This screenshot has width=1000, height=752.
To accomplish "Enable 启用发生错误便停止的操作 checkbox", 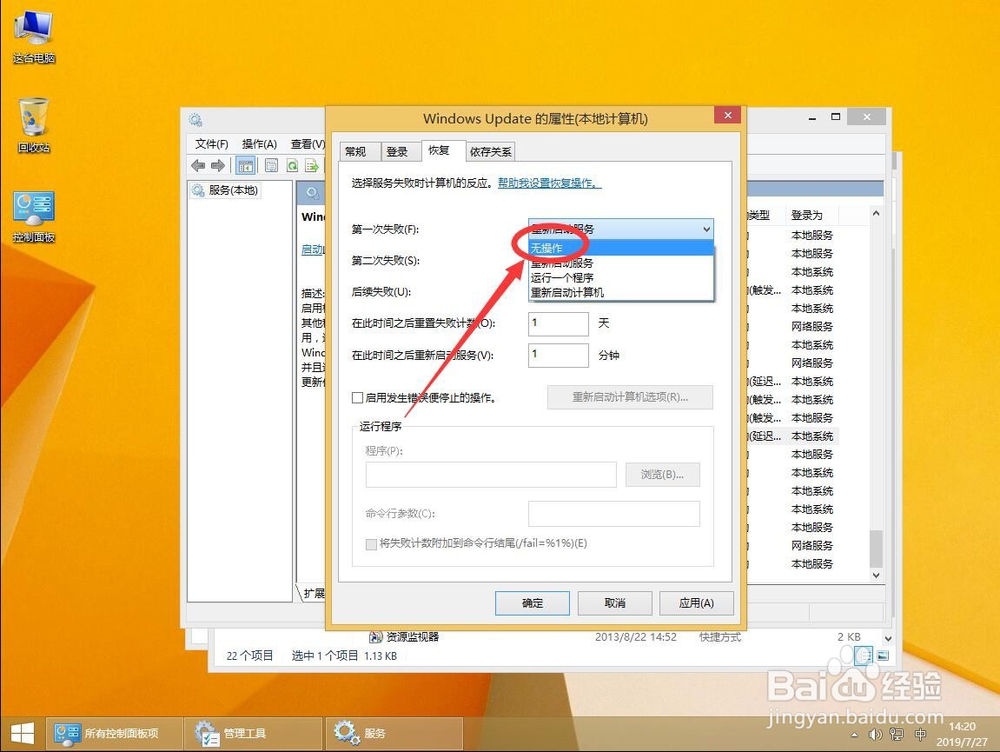I will pos(358,398).
